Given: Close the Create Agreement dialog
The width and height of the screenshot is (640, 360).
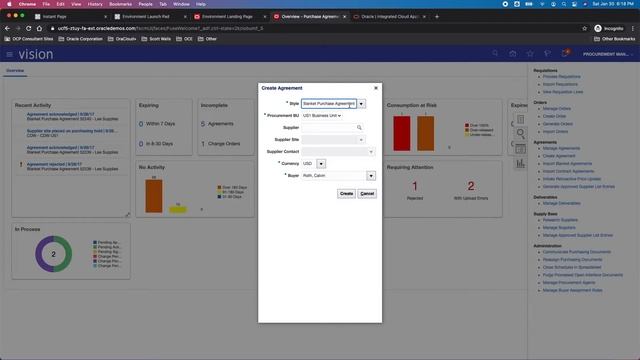Looking at the screenshot, I should (376, 88).
